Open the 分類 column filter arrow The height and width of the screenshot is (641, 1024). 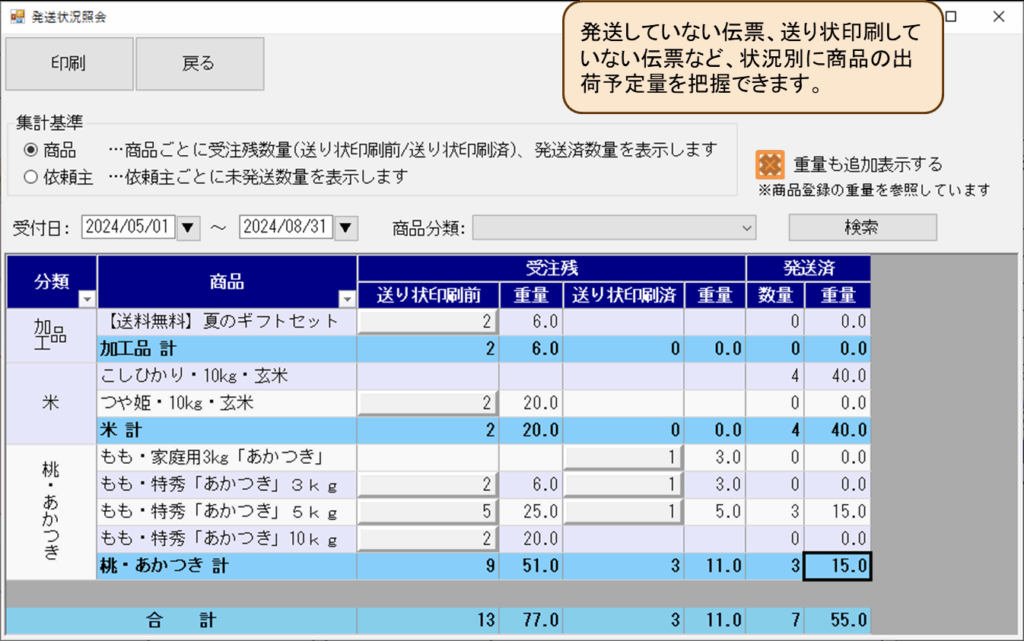86,298
